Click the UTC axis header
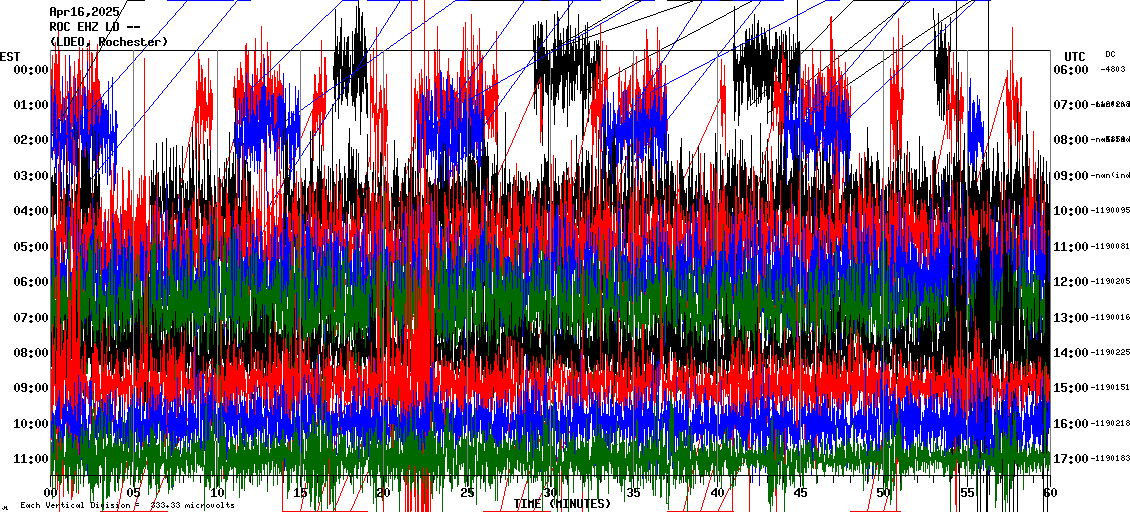The height and width of the screenshot is (519, 1130). pos(1074,56)
